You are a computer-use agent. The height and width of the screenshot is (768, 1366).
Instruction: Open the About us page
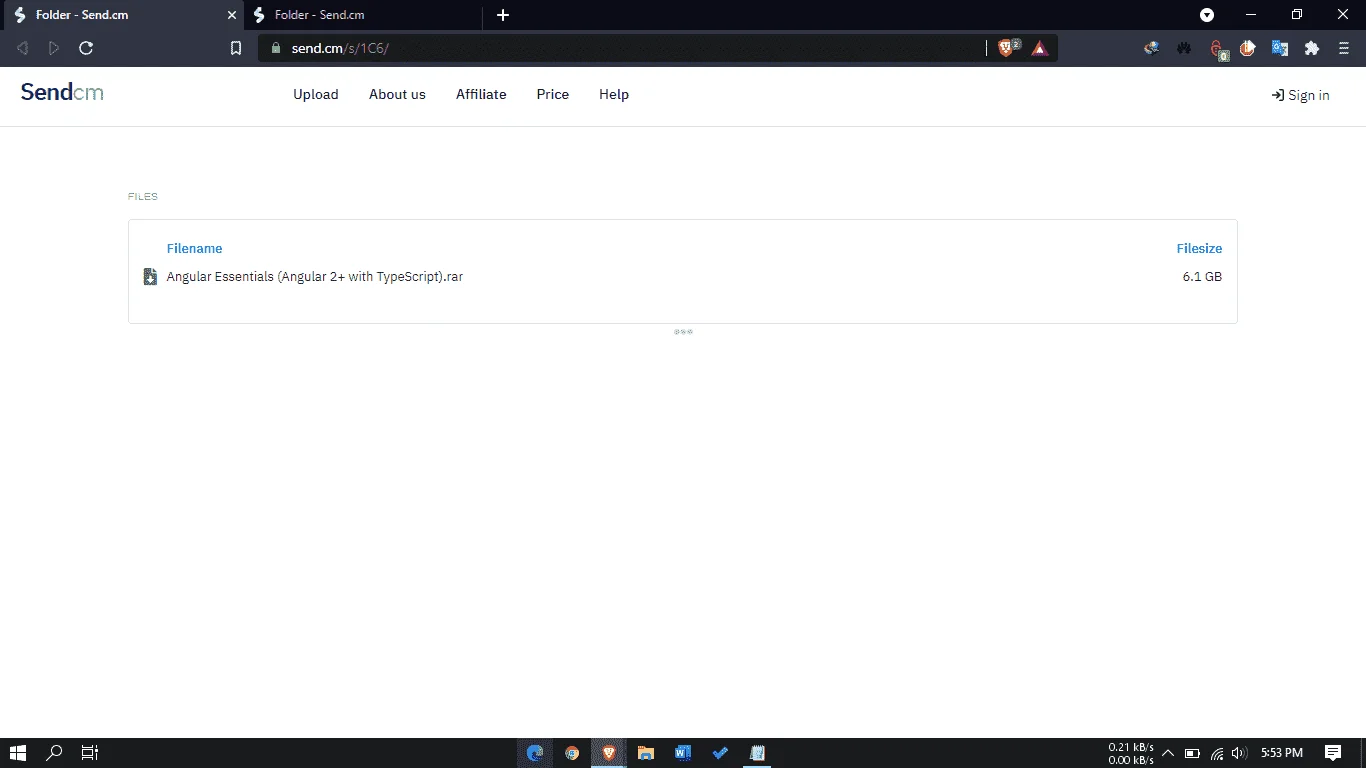397,94
